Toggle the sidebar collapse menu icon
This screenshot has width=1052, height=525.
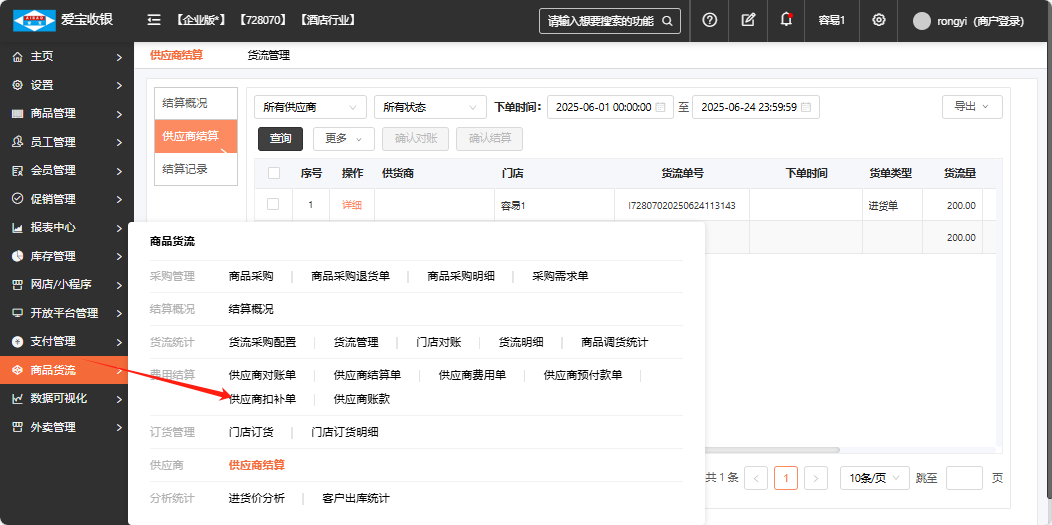click(x=153, y=20)
